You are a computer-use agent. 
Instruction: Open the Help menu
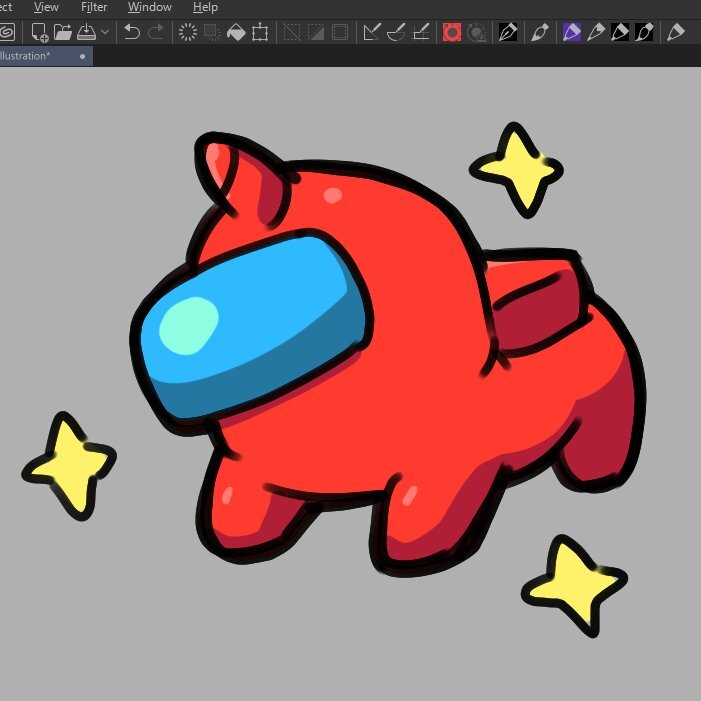tap(205, 7)
